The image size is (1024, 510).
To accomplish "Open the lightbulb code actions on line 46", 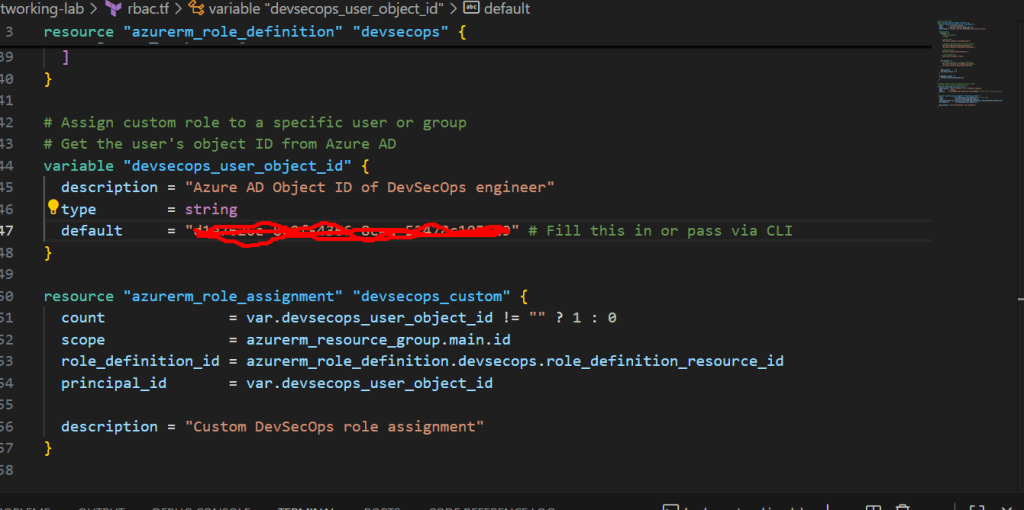I will [x=53, y=208].
